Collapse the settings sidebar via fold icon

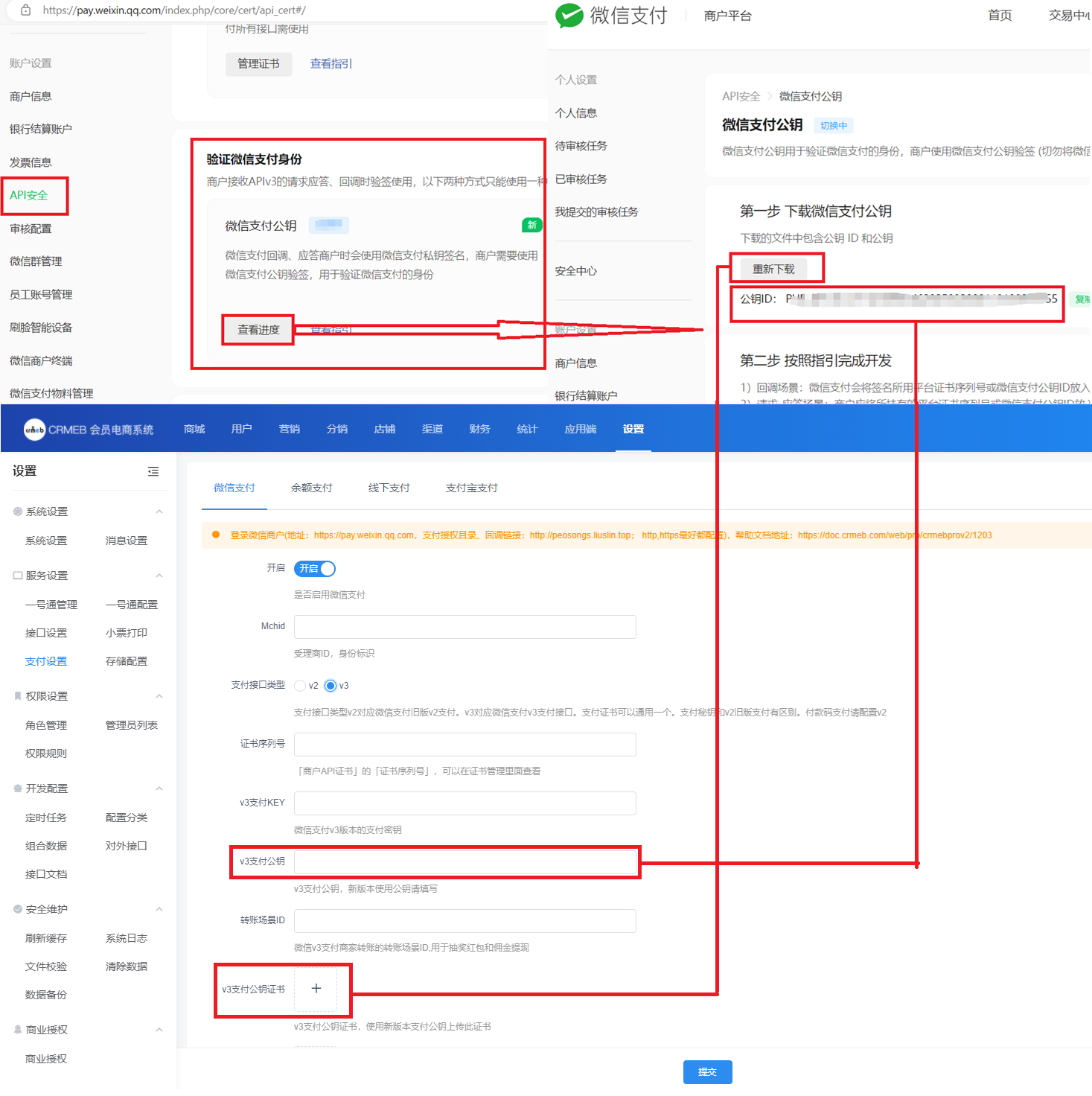click(153, 471)
